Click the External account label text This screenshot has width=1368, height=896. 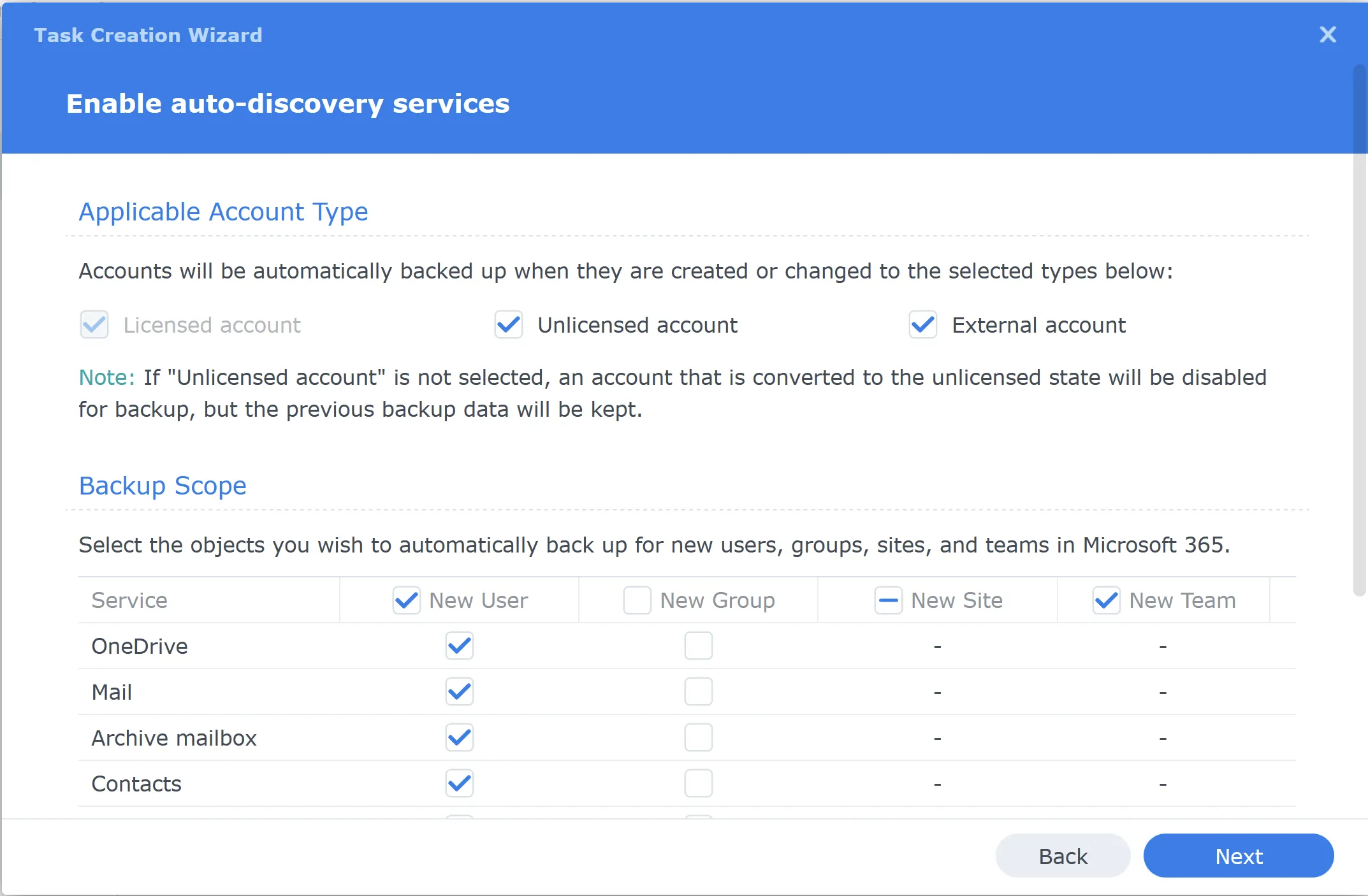pos(1038,325)
